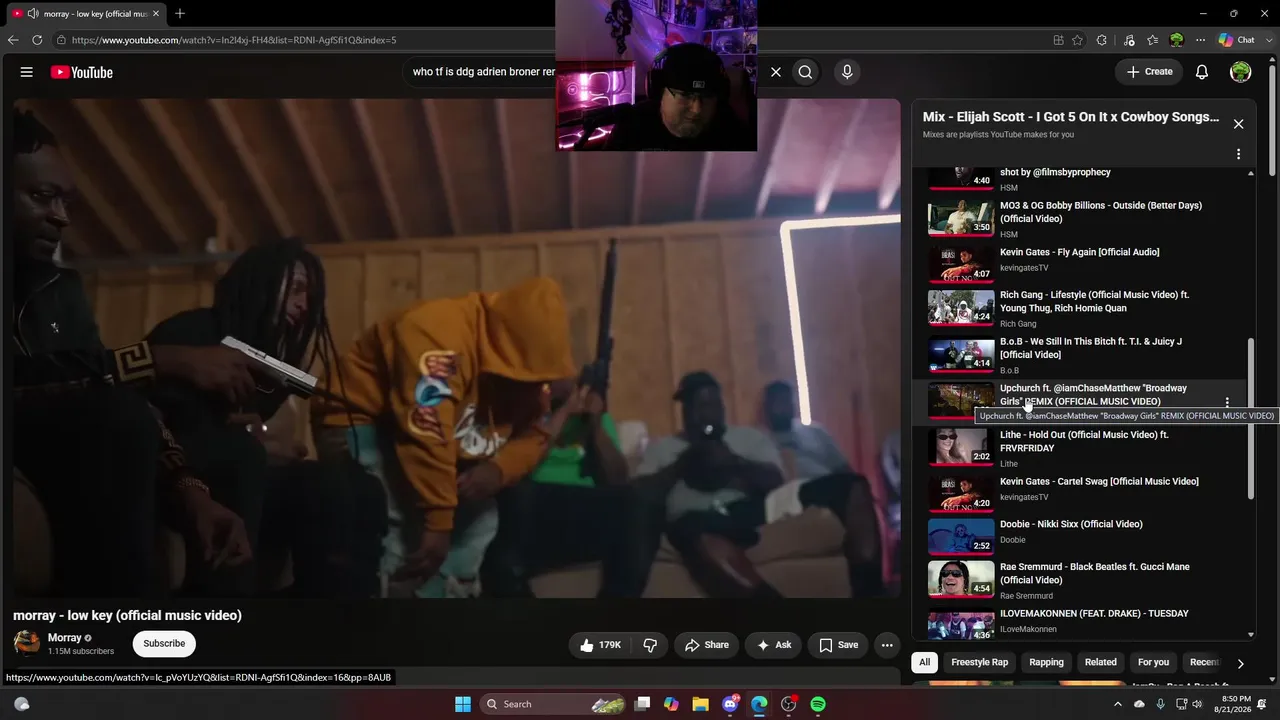Select the Related filter chip

(1101, 662)
